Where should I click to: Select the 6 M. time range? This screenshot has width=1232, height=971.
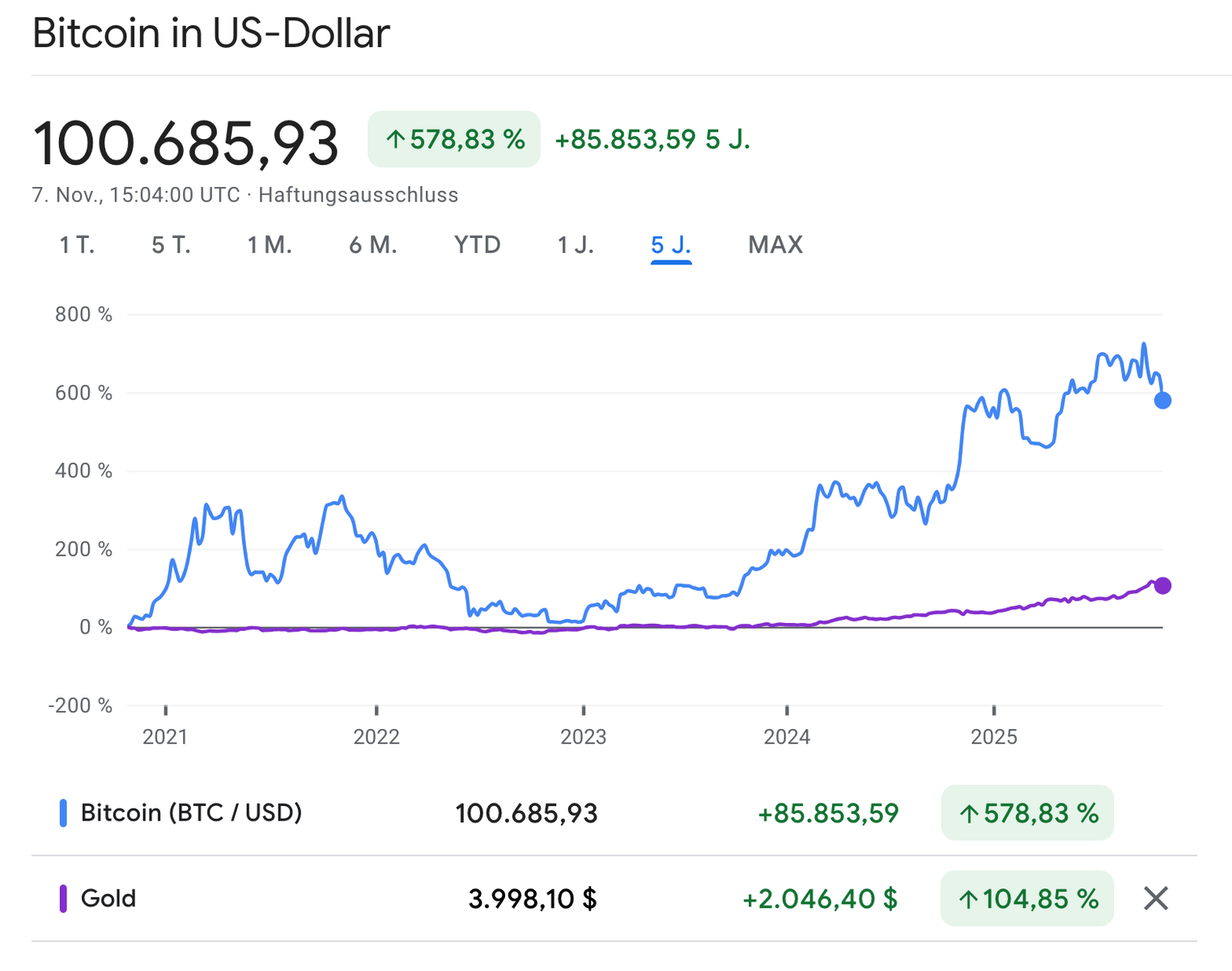click(x=373, y=244)
